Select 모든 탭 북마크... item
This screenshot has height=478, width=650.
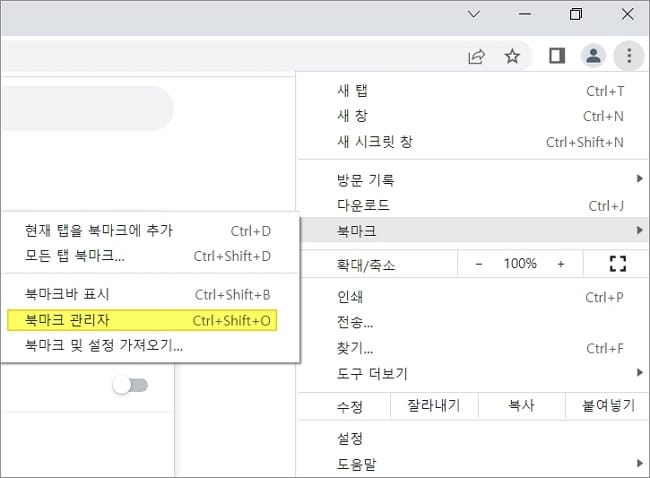click(150, 256)
